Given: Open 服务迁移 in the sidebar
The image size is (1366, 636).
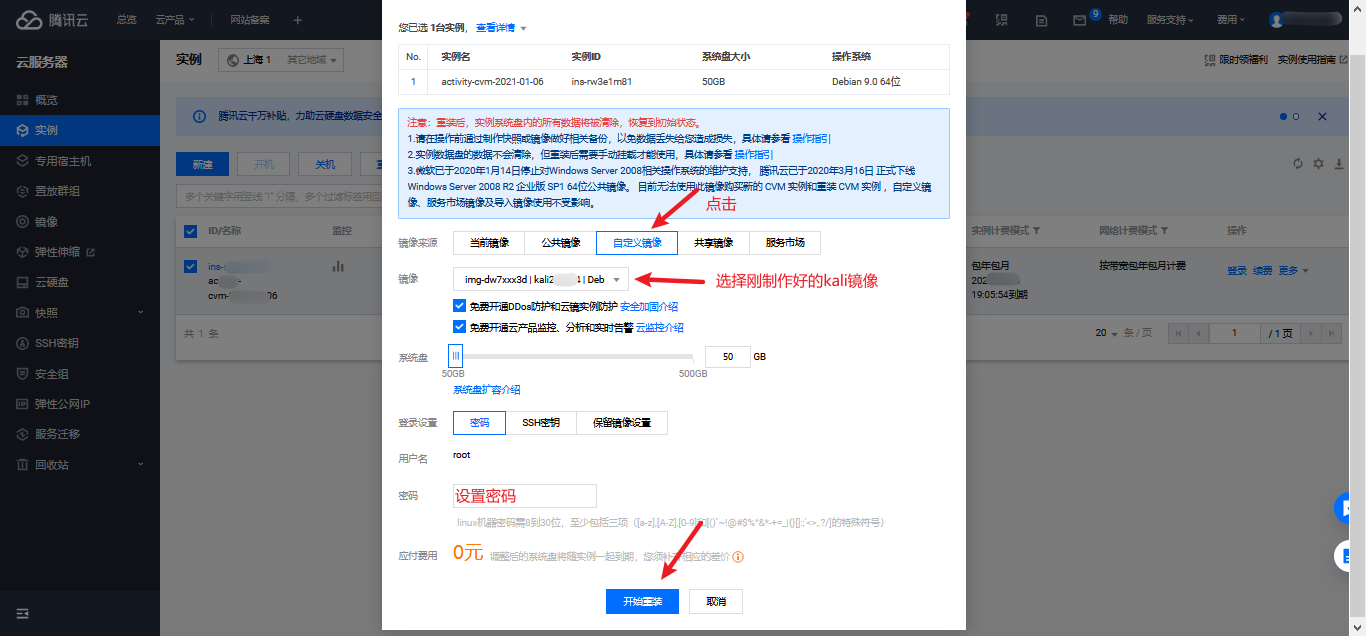Looking at the screenshot, I should tap(57, 434).
